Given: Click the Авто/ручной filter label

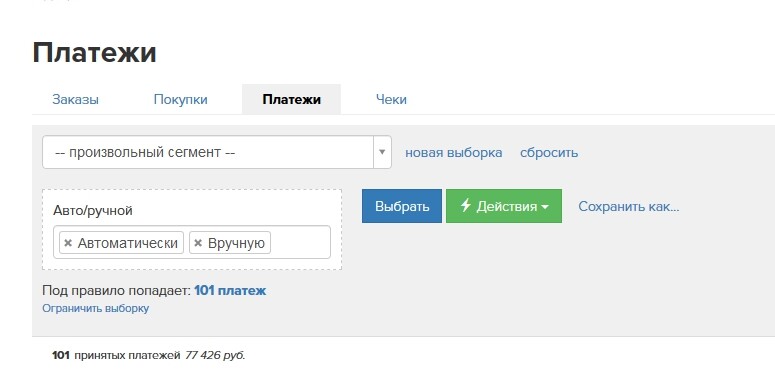Looking at the screenshot, I should click(93, 211).
